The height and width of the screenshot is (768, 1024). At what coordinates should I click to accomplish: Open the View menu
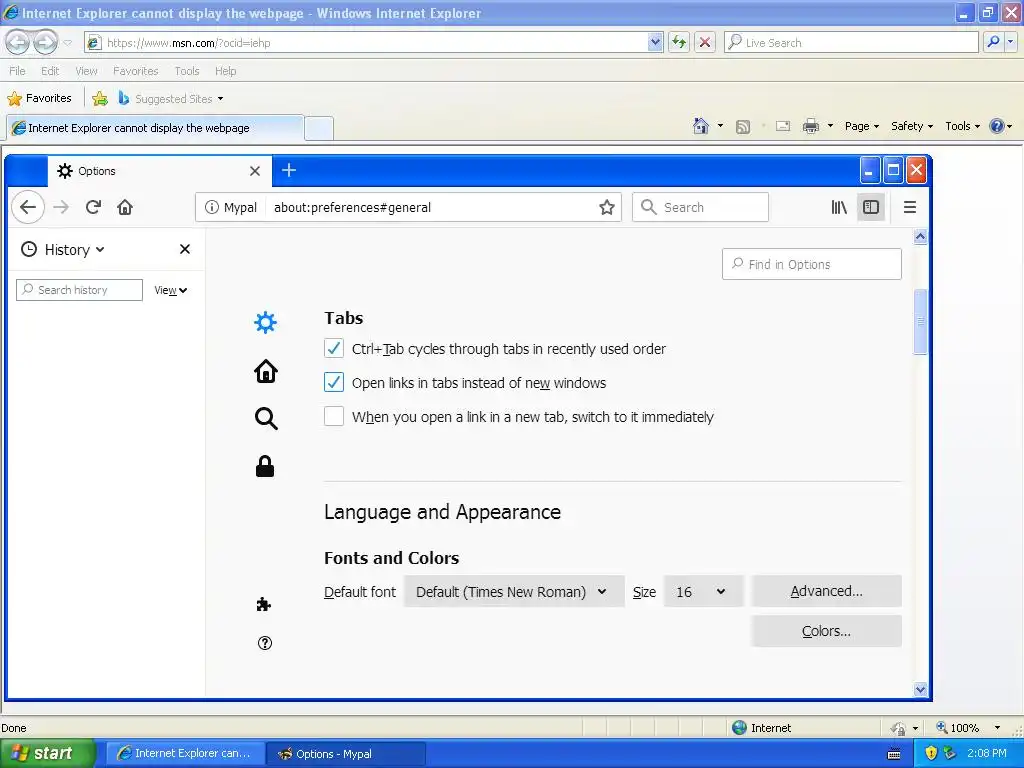pos(86,71)
